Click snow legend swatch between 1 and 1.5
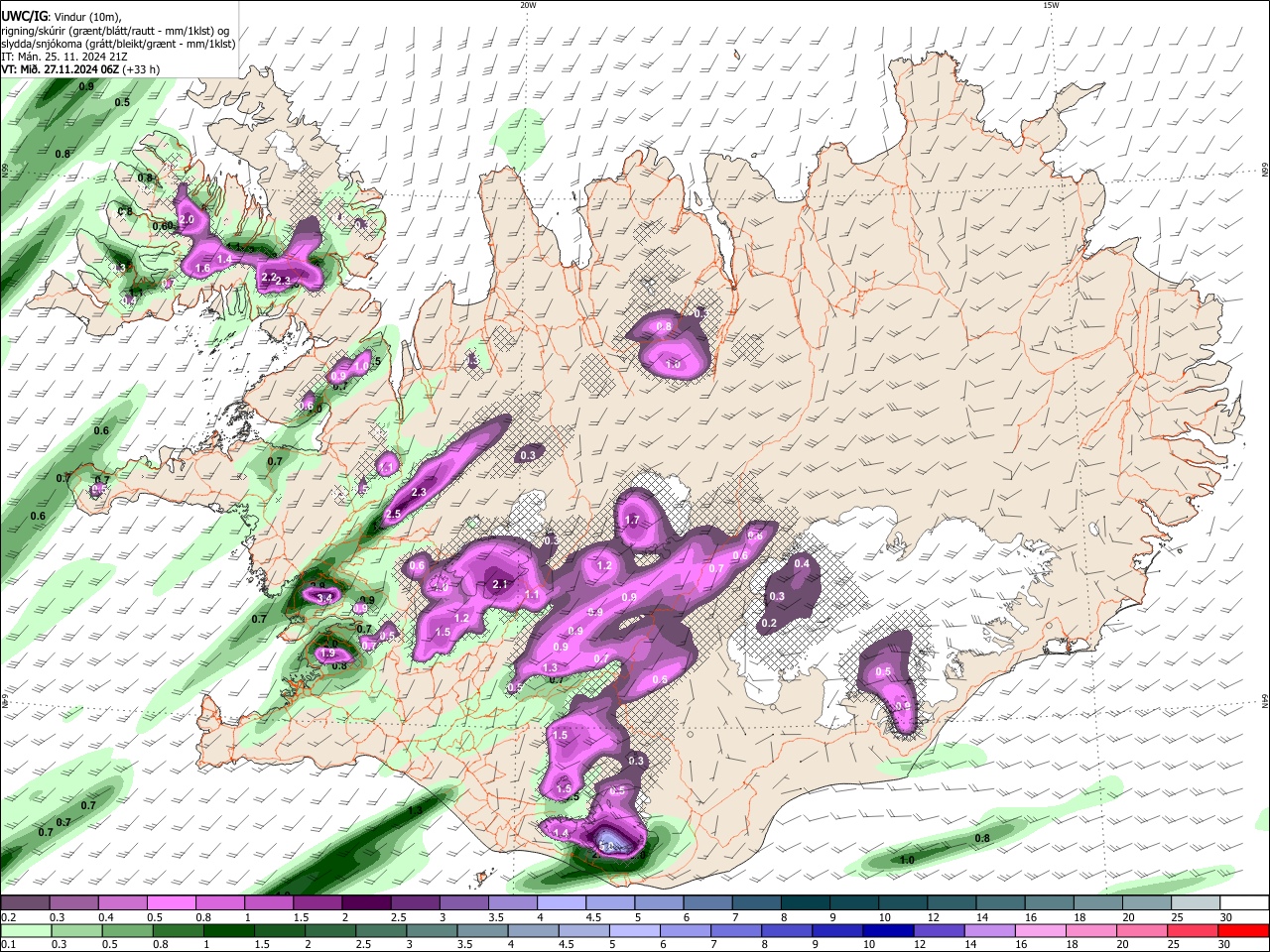Image resolution: width=1270 pixels, height=952 pixels. point(268,903)
